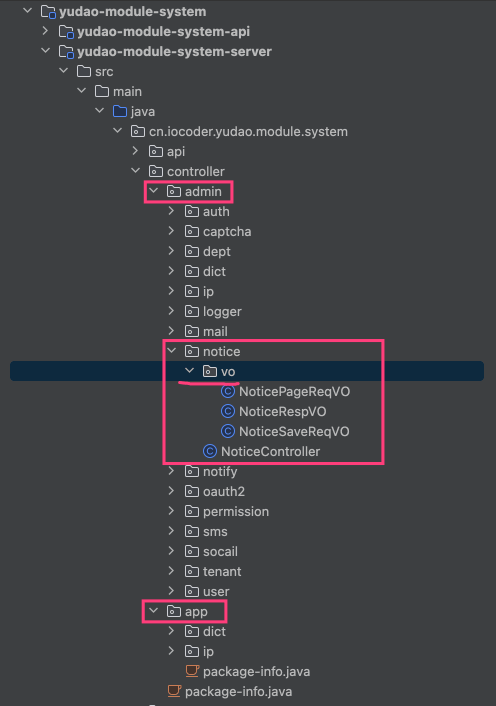Screen dimensions: 496x706
Task: Open NoticeSaveReqVO class file
Action: [294, 431]
